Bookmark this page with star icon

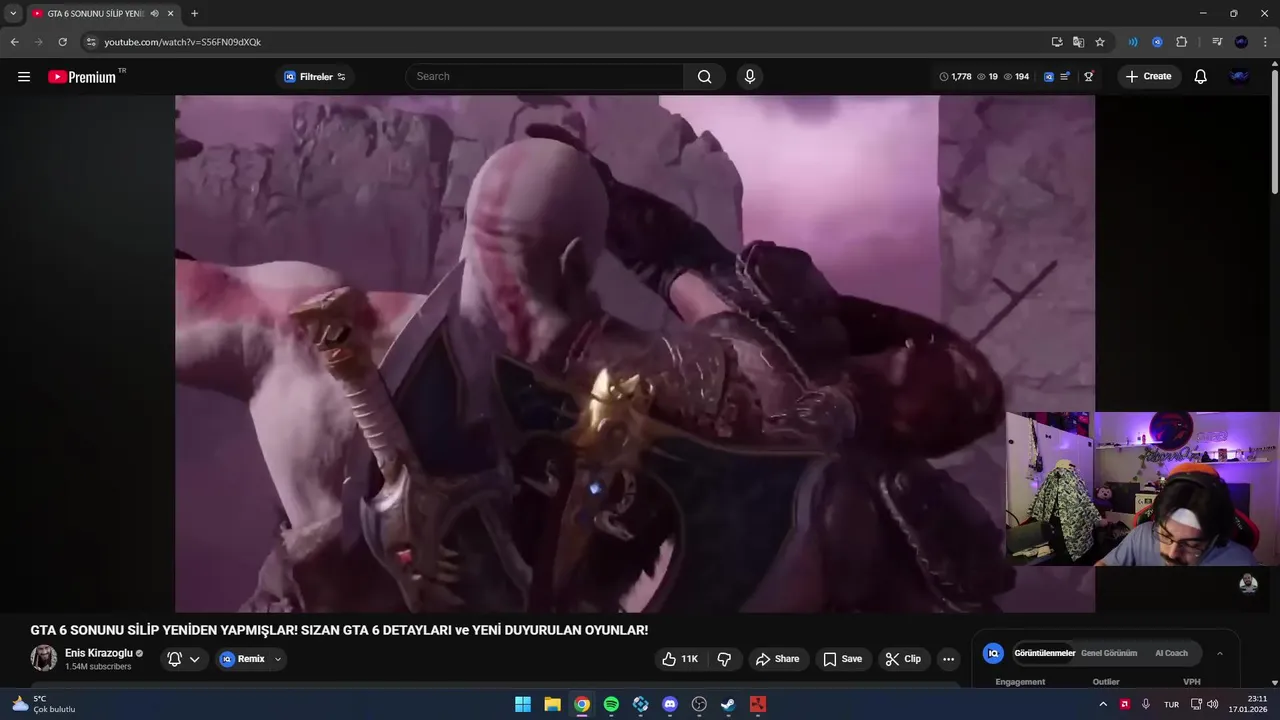pyautogui.click(x=1100, y=42)
